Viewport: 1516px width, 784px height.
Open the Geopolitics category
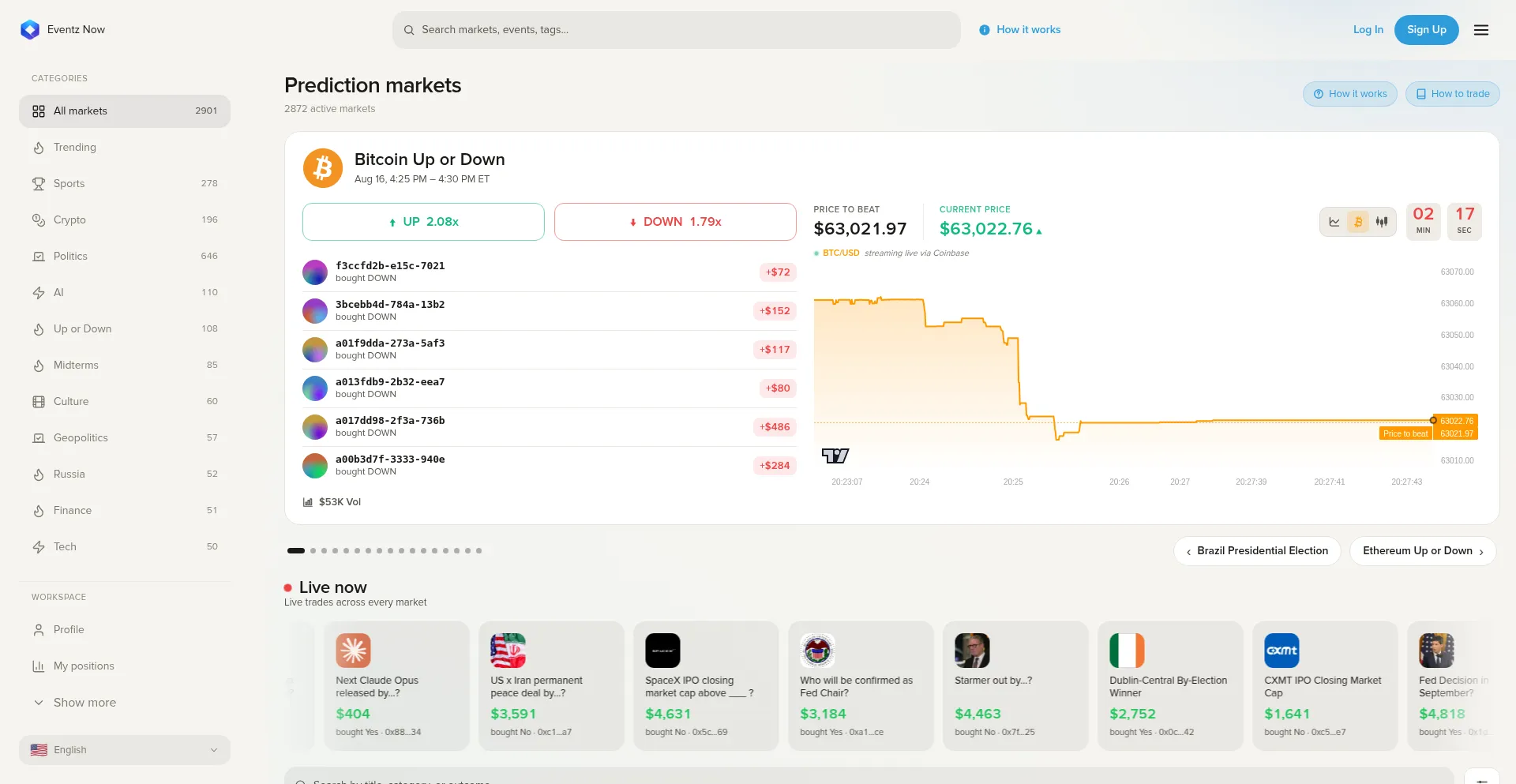coord(125,438)
